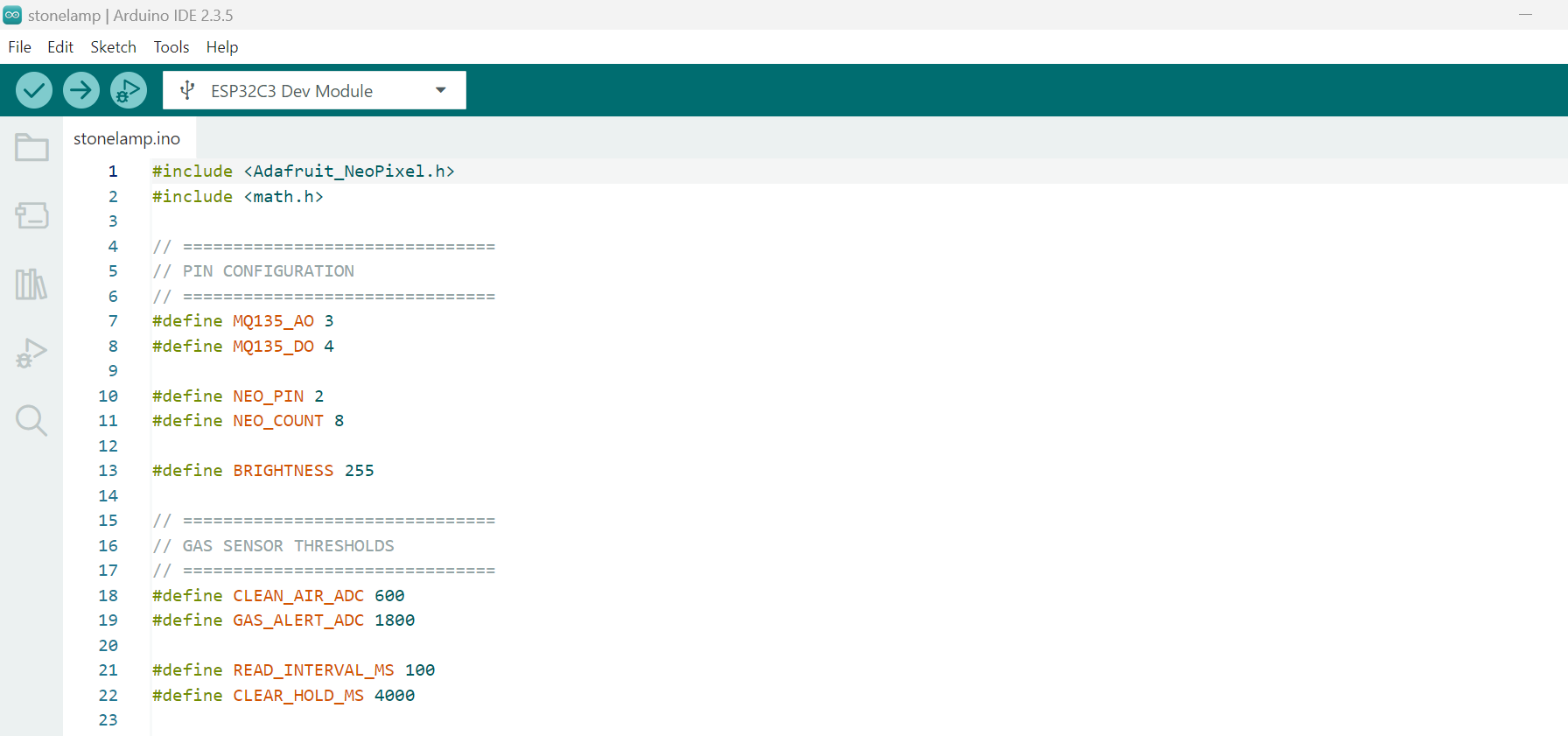The image size is (1568, 736).
Task: Click the BRIGHTNESS define name
Action: pyautogui.click(x=283, y=471)
